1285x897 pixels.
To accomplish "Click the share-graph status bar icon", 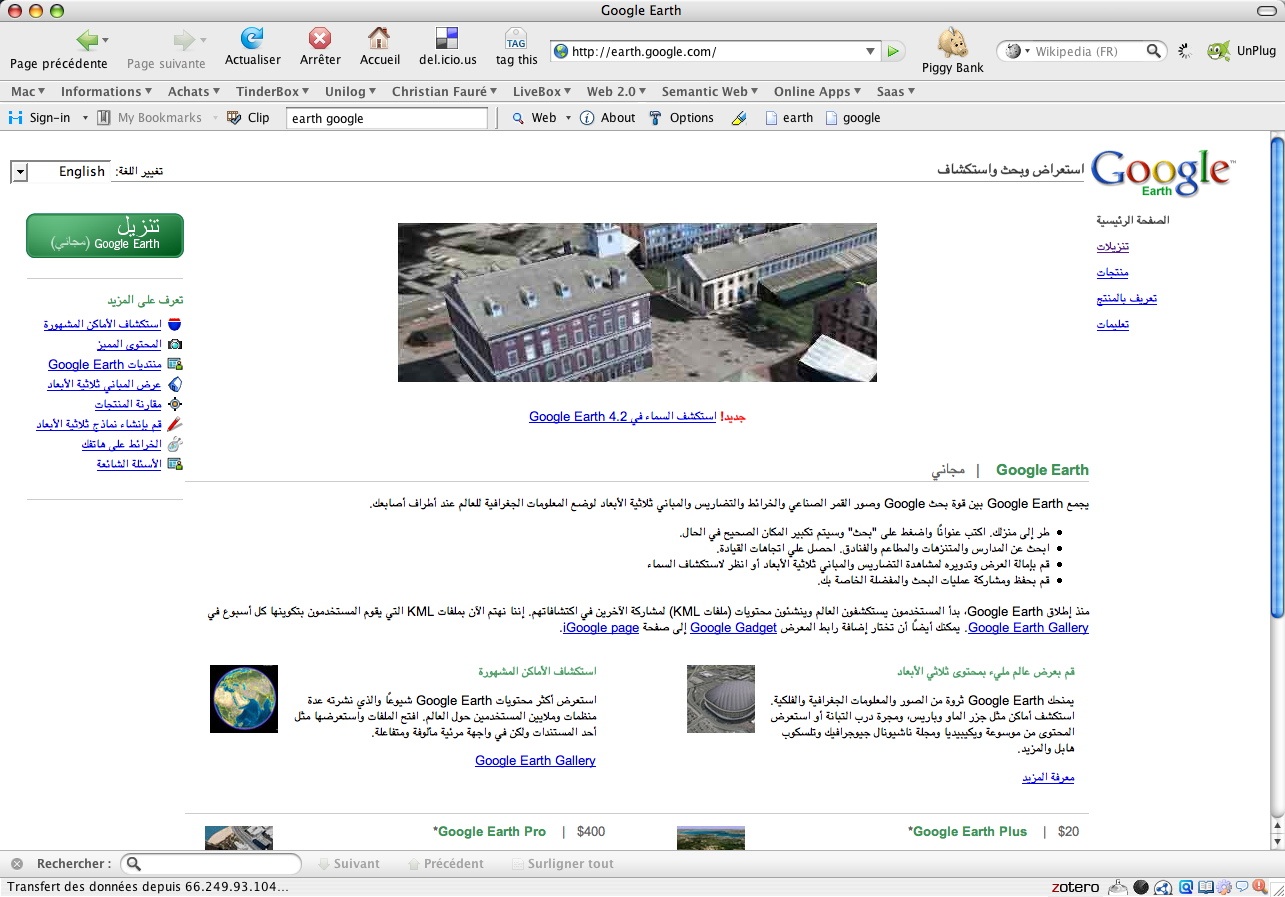I will coord(1163,887).
